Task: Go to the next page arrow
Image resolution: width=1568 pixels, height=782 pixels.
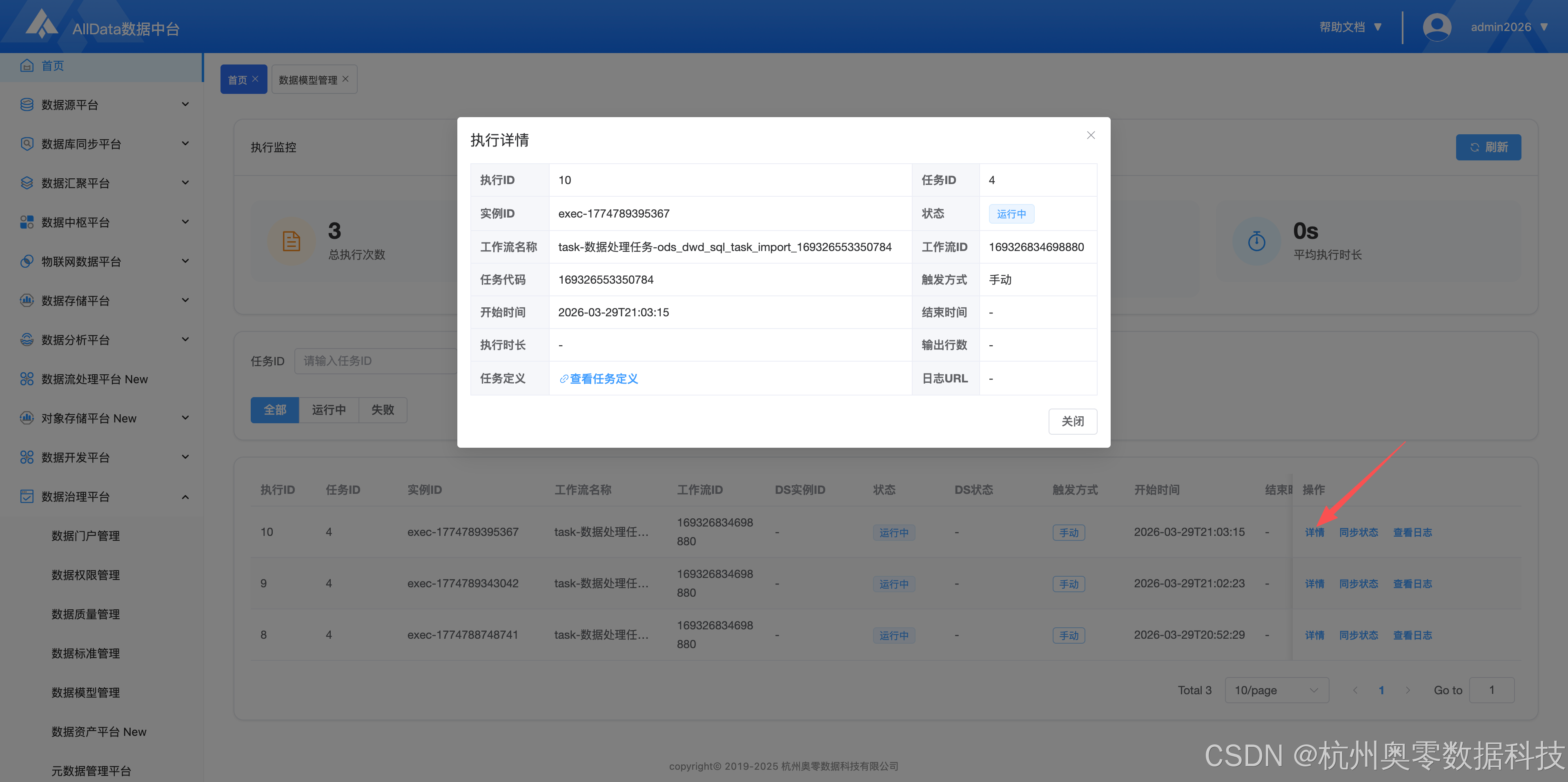Action: pos(1407,690)
